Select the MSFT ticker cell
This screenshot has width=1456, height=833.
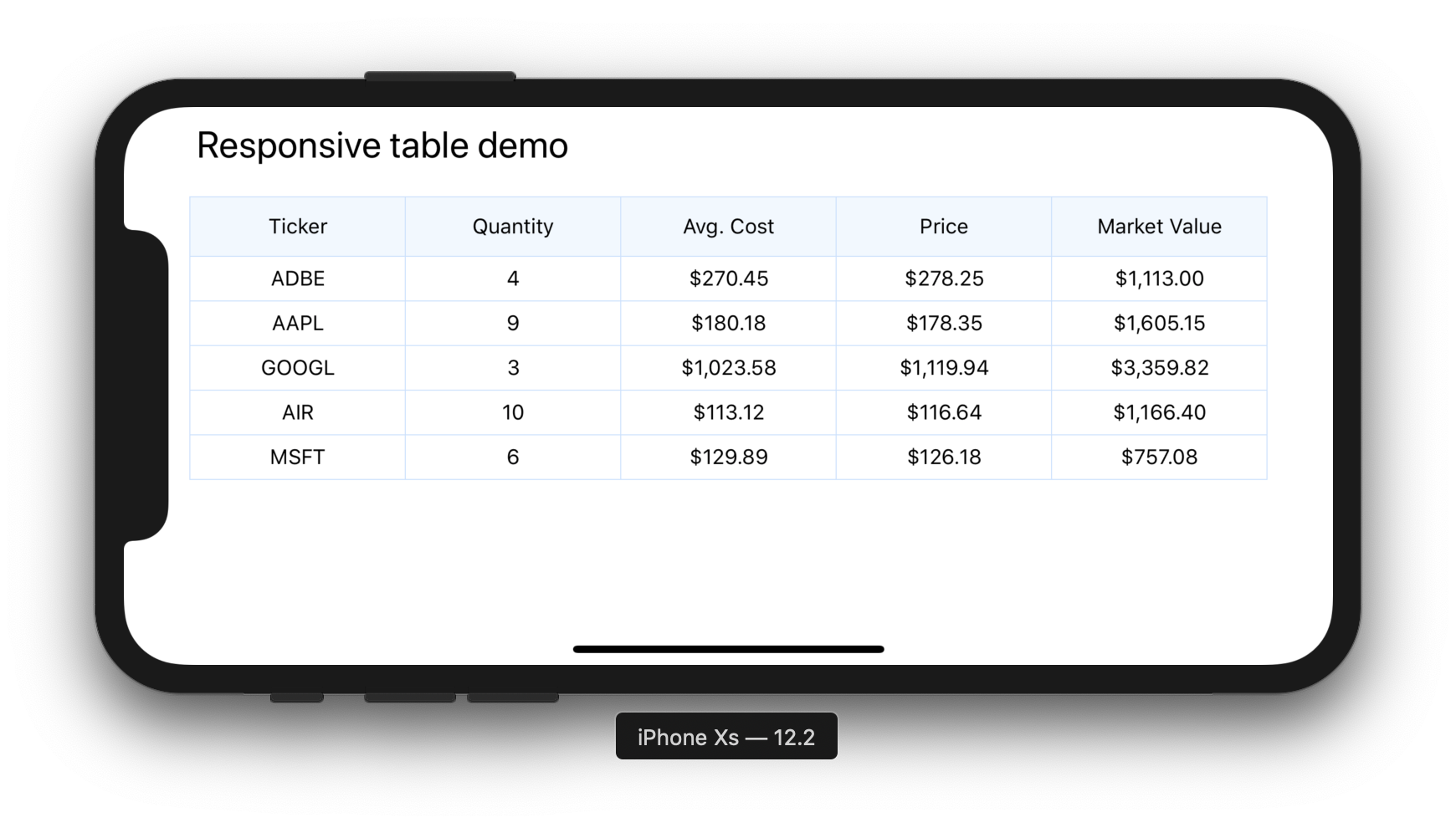coord(298,457)
